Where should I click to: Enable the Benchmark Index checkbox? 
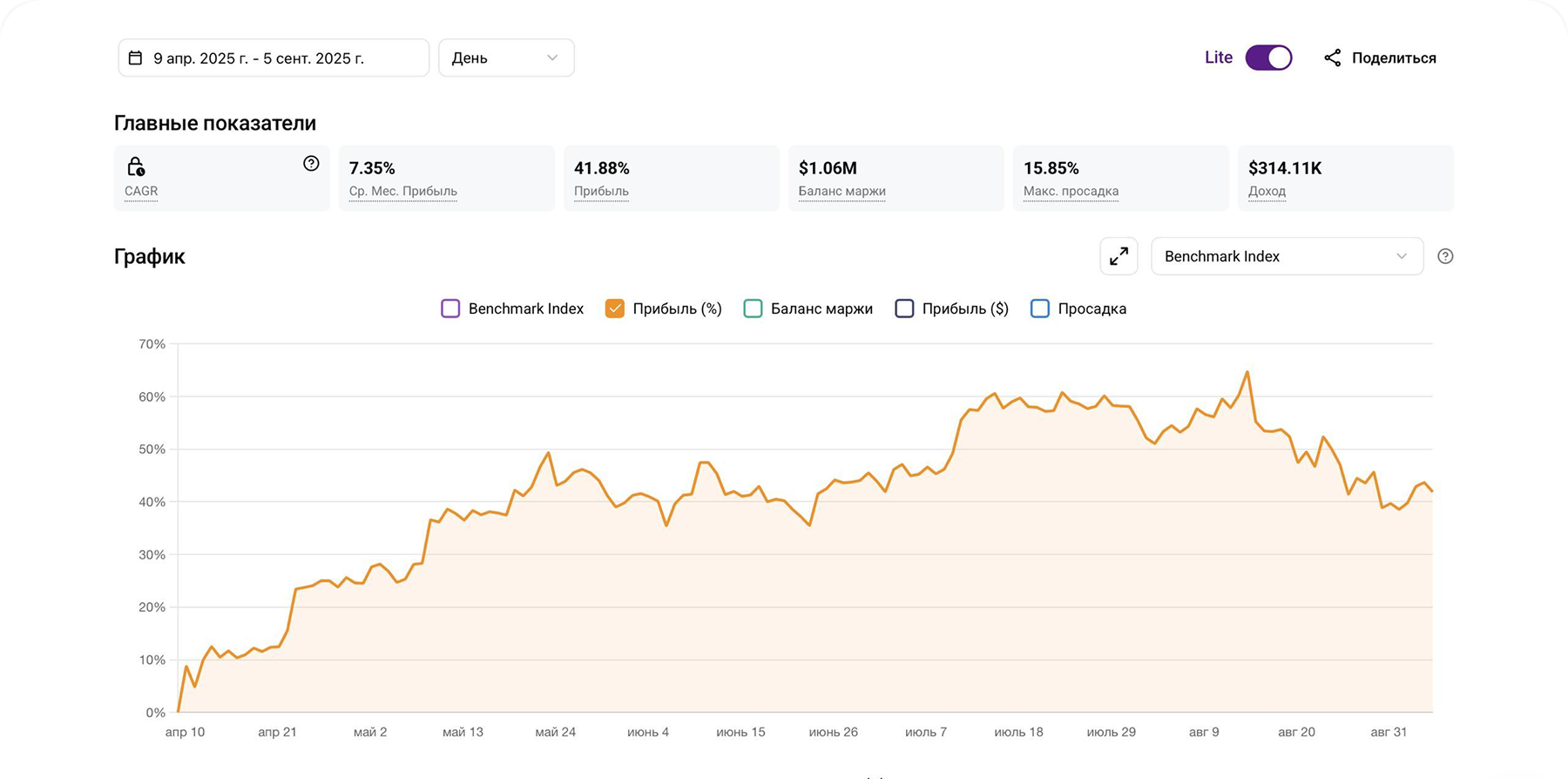pos(450,308)
